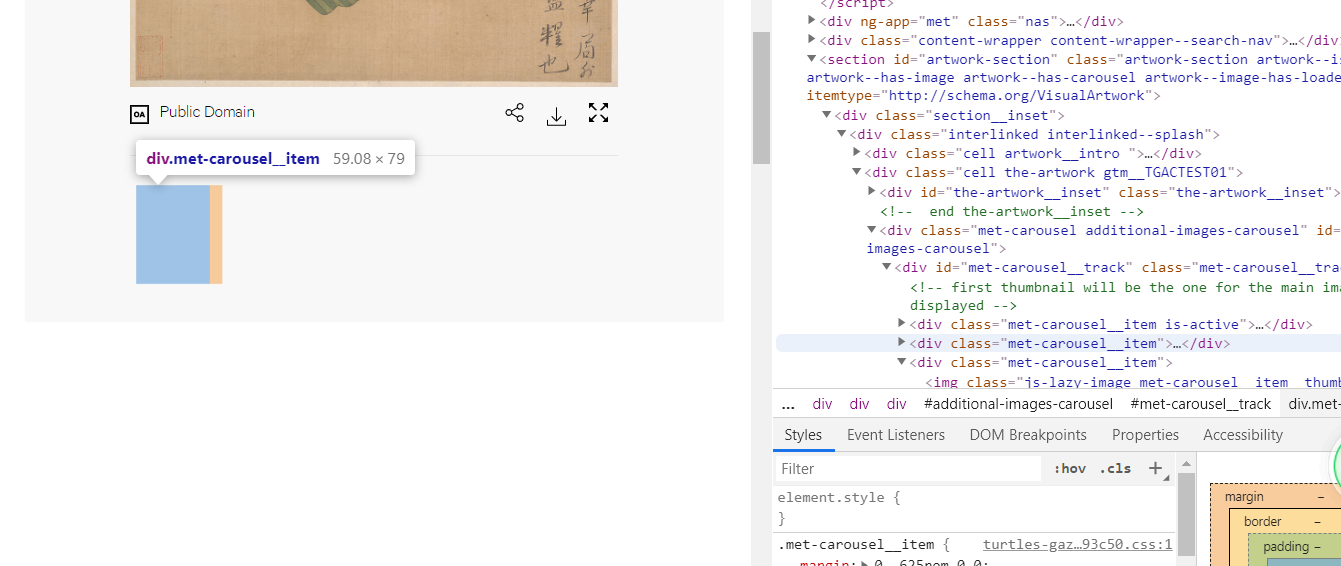
Task: Open the turtles-gaz…93c50.css:1 source link
Action: pyautogui.click(x=1077, y=545)
